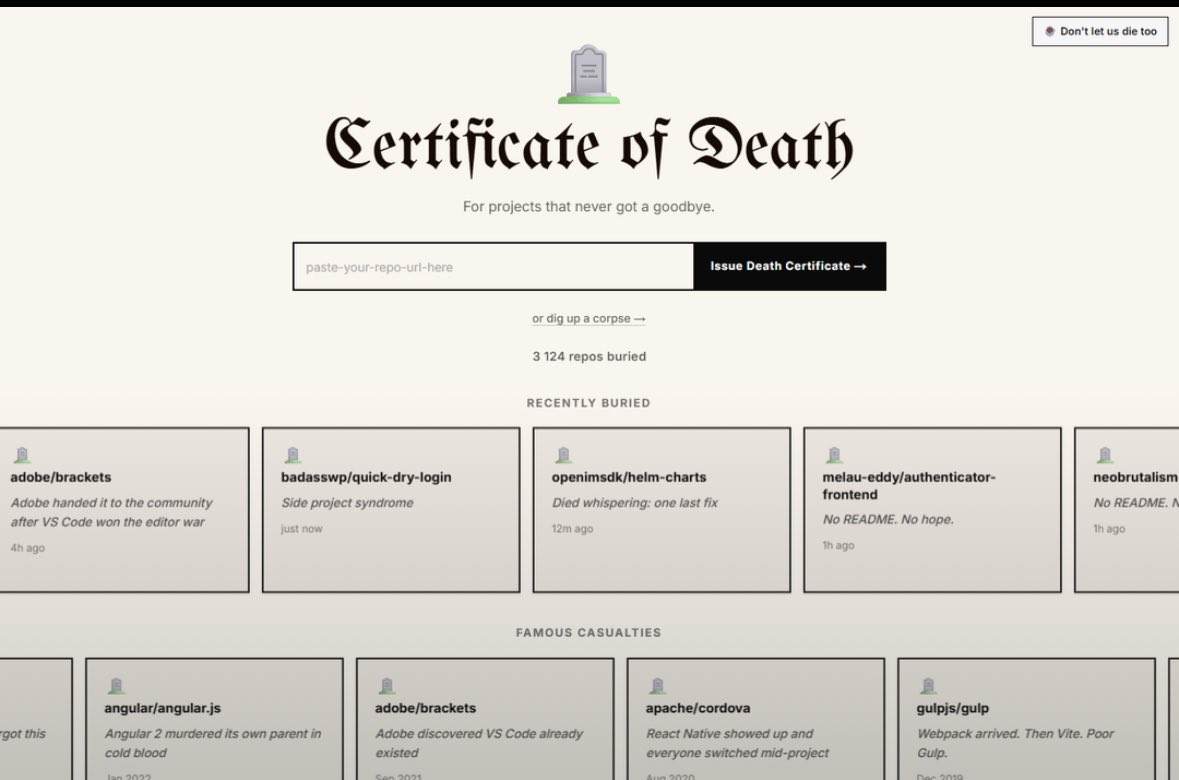The height and width of the screenshot is (780, 1179).
Task: Open the angular/angular.js card title
Action: [162, 708]
